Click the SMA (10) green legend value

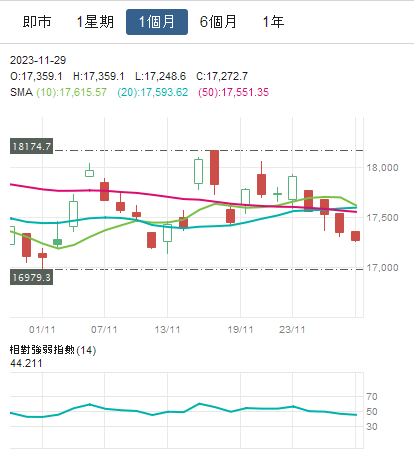tap(71, 92)
